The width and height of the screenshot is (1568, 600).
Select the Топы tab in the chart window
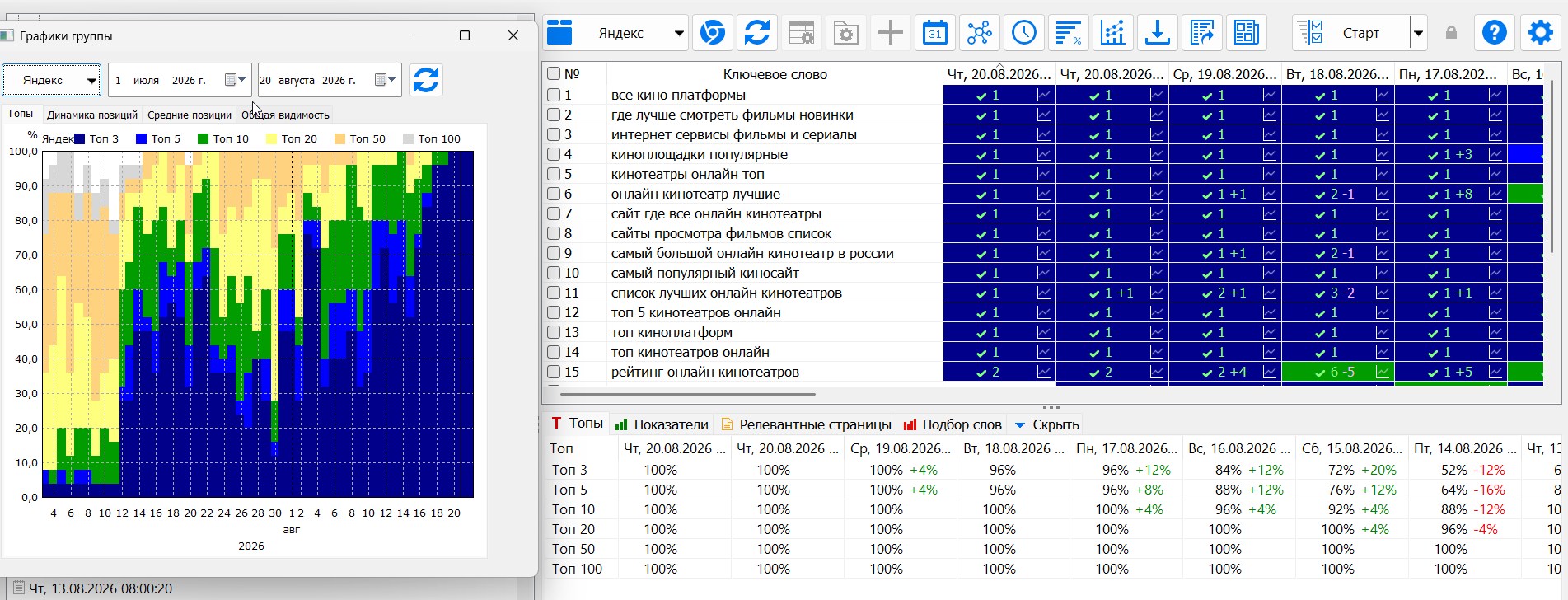click(x=21, y=114)
